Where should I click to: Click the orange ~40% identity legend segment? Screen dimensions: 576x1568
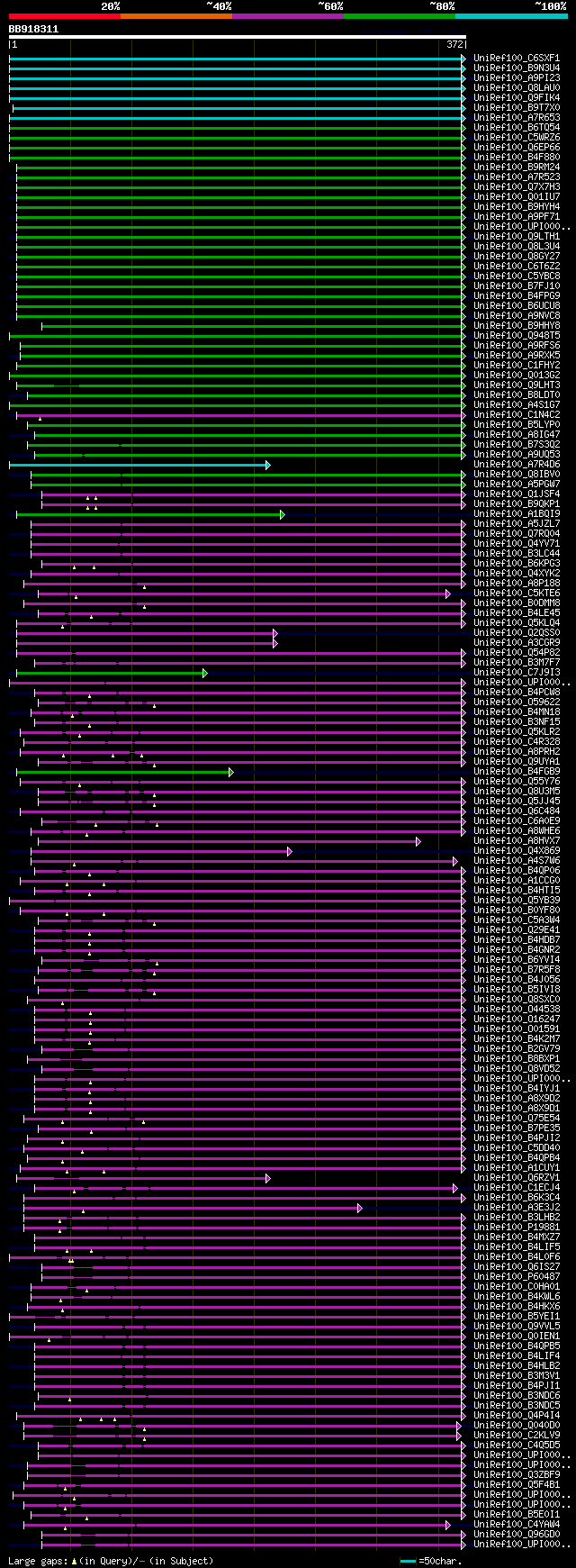[175, 15]
